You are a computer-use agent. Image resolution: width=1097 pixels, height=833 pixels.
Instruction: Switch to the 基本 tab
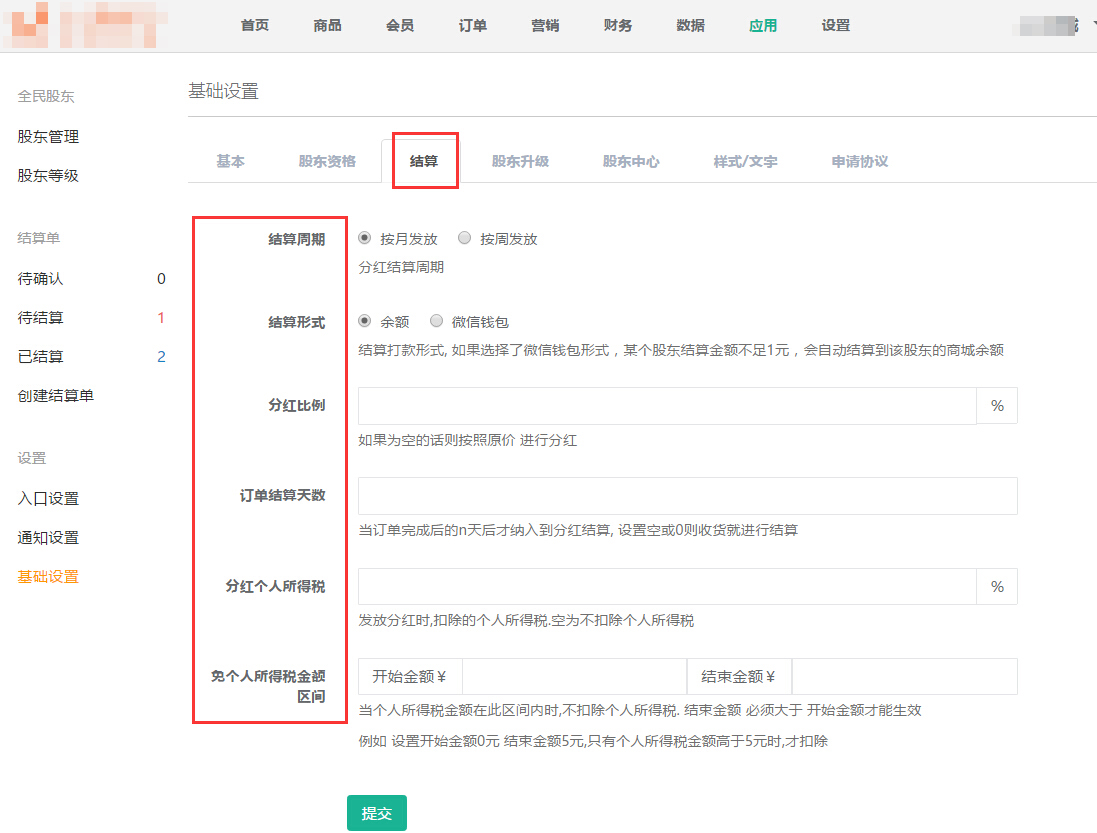tap(230, 161)
